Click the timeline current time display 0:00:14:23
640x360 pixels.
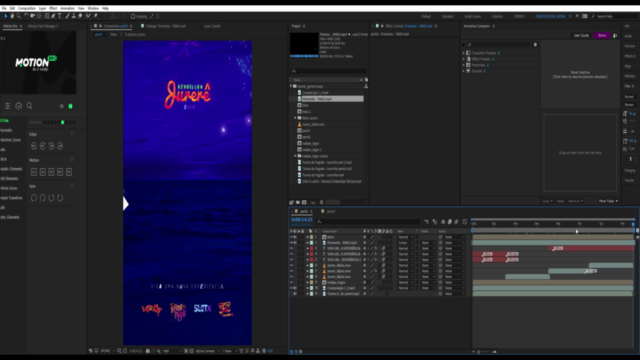point(302,220)
